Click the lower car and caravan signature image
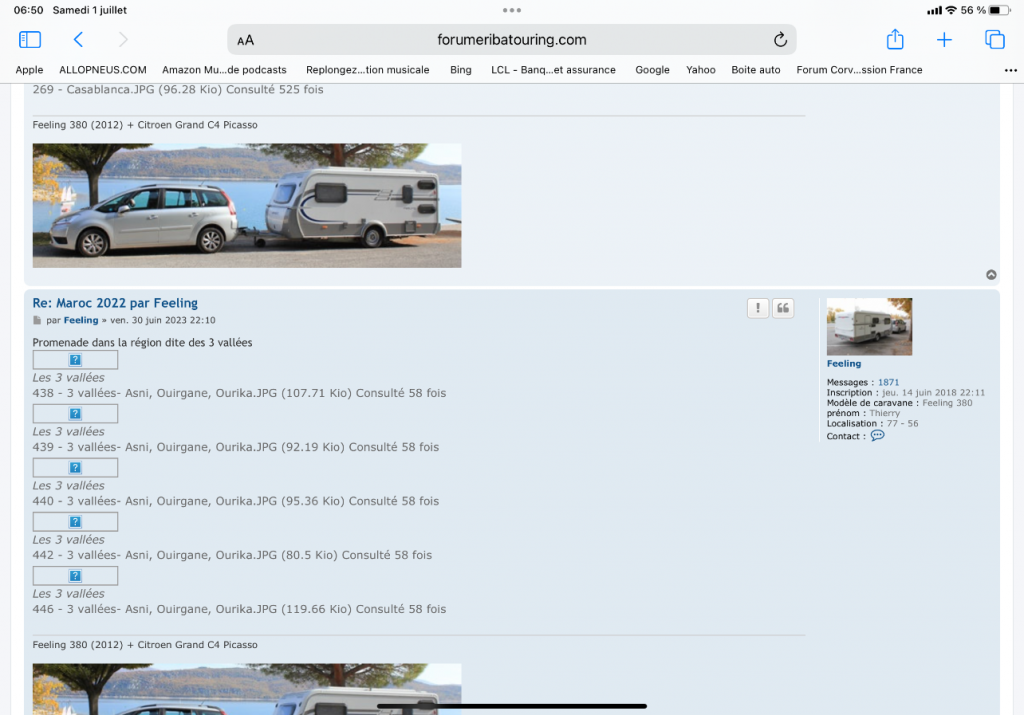 (247, 689)
